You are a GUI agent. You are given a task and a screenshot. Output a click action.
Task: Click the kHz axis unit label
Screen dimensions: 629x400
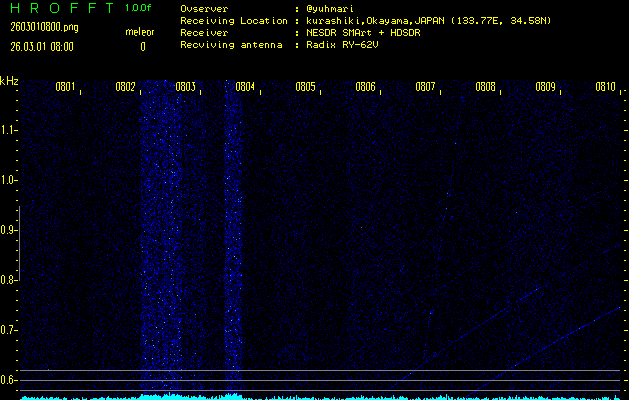[10, 81]
